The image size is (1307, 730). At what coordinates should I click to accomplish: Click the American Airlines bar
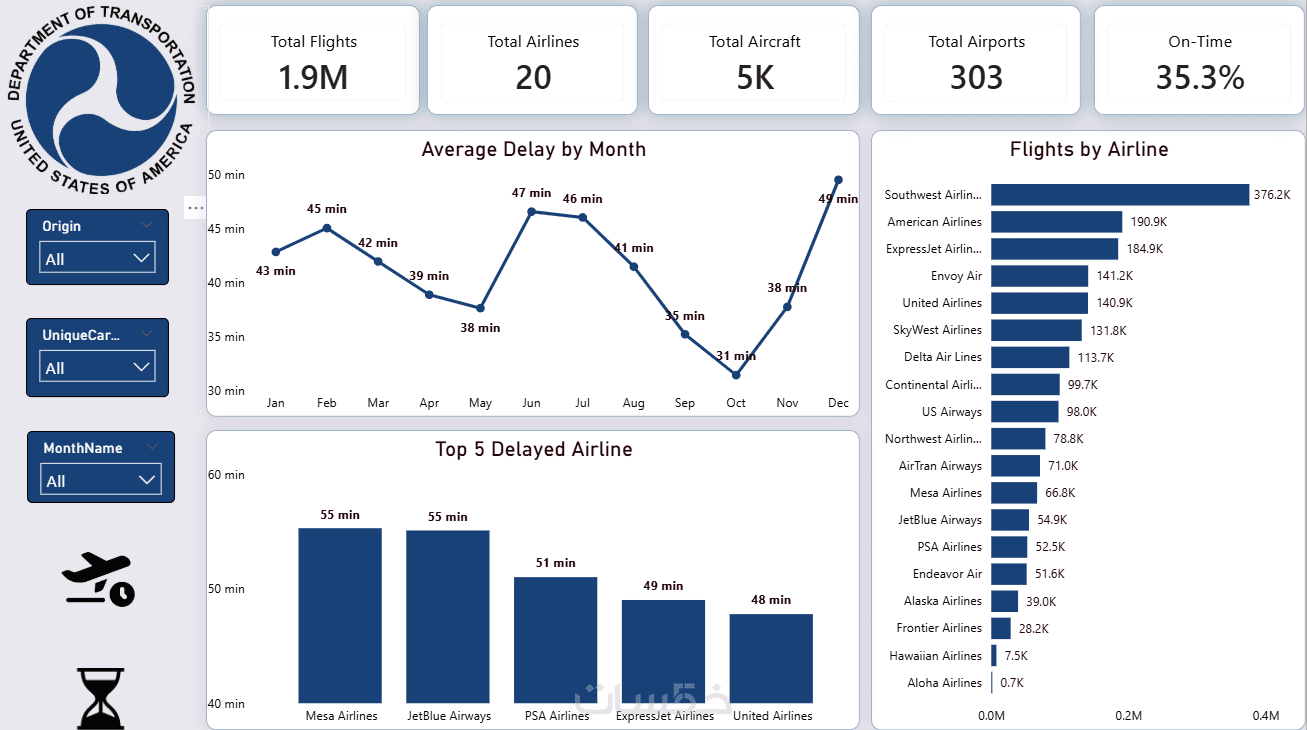[1056, 222]
